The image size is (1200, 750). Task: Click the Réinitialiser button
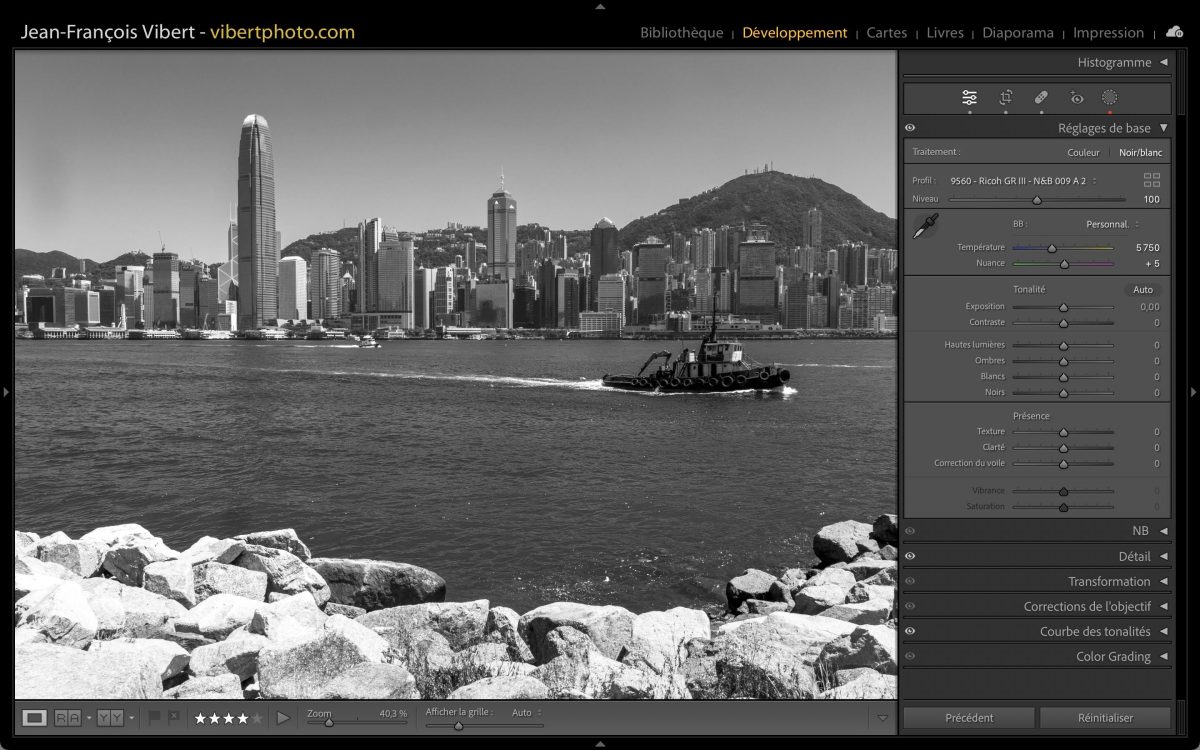[x=1104, y=717]
